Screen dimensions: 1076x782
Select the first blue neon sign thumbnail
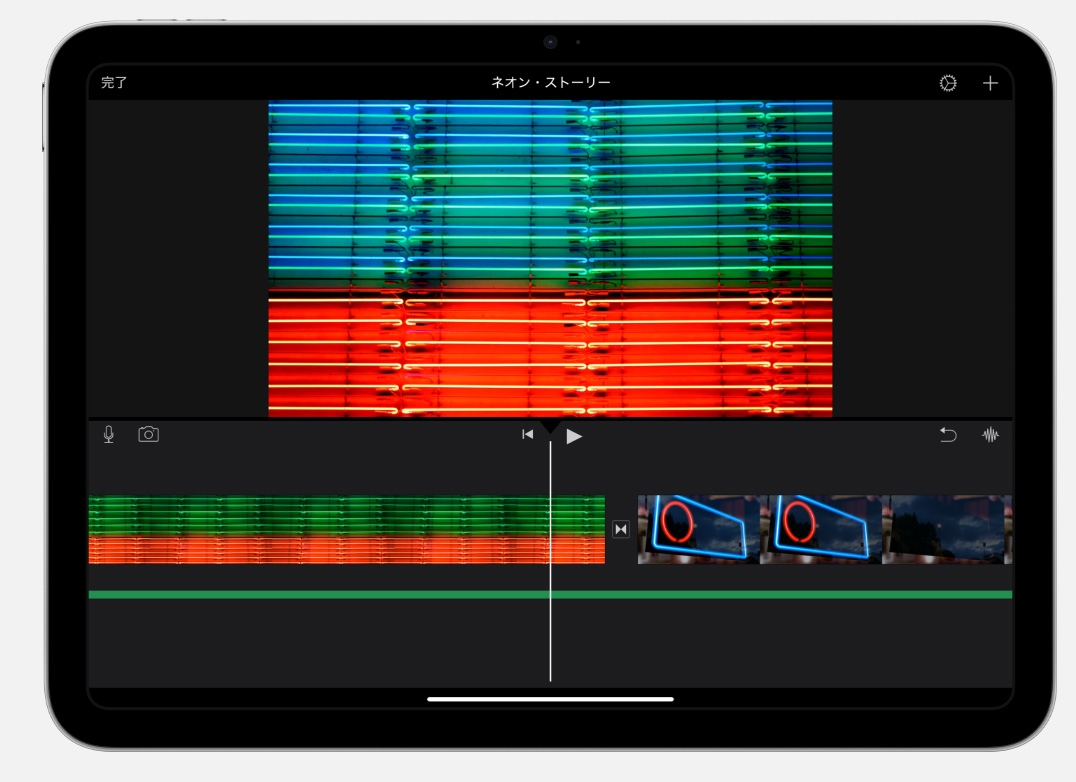698,529
